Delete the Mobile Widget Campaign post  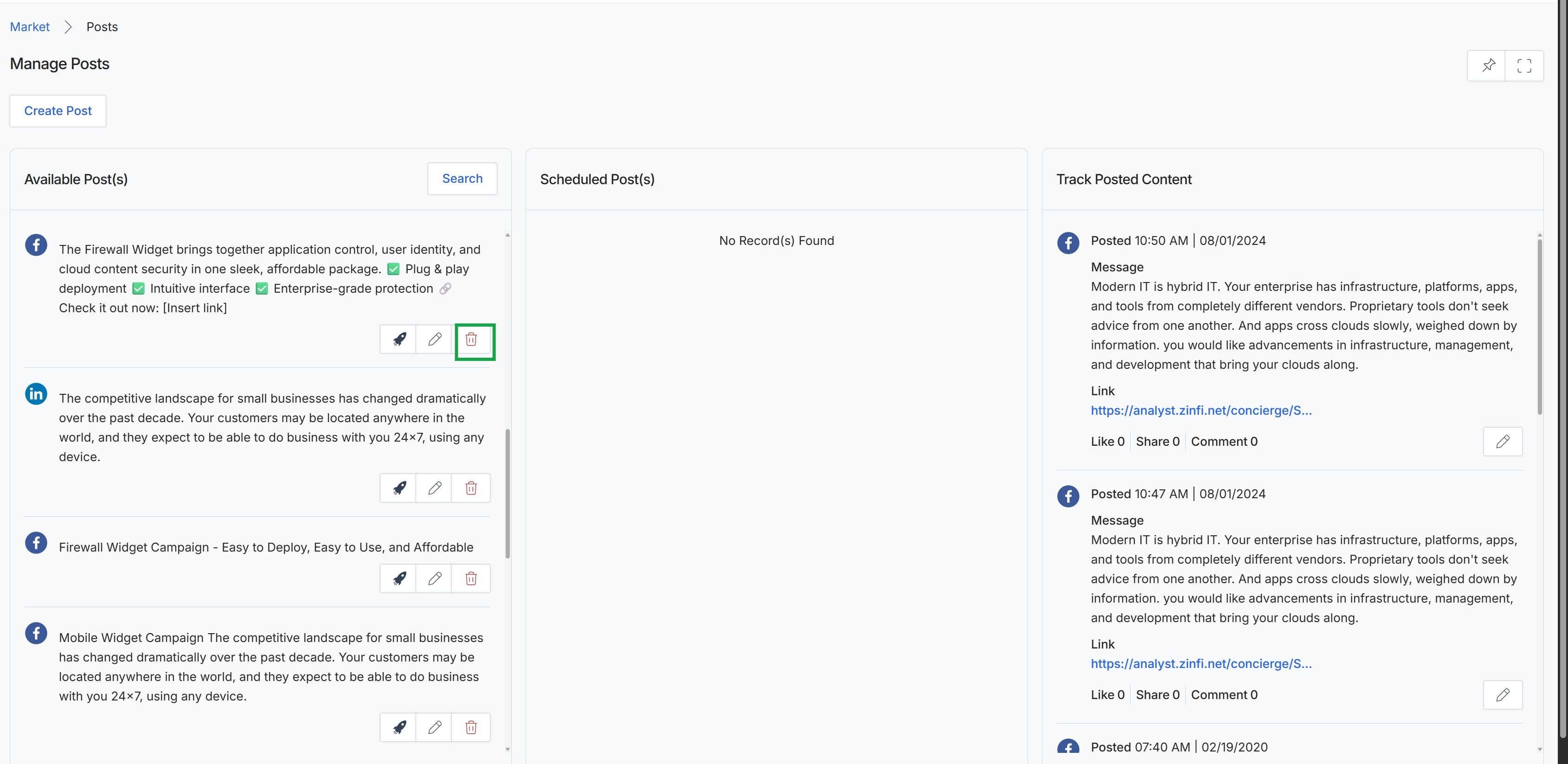point(471,727)
